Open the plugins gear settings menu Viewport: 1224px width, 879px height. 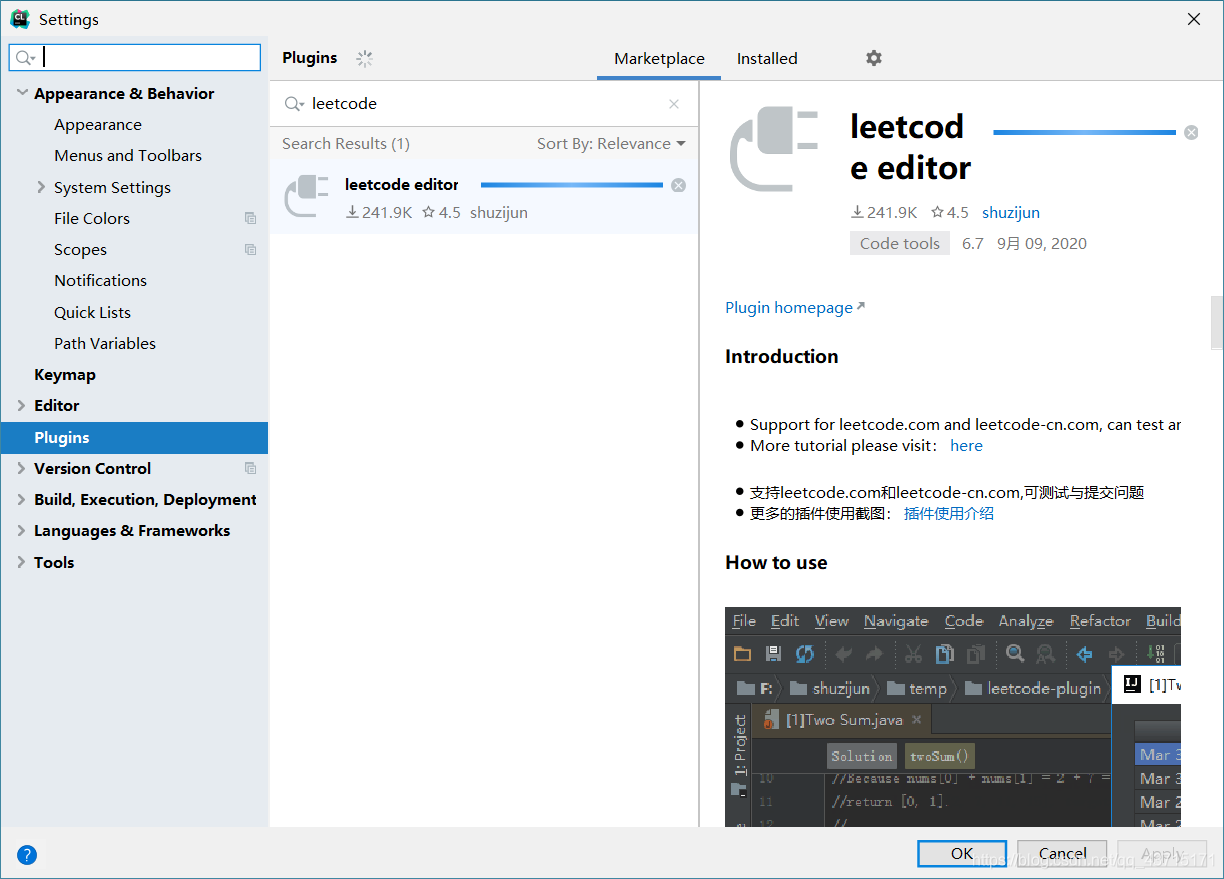tap(874, 58)
